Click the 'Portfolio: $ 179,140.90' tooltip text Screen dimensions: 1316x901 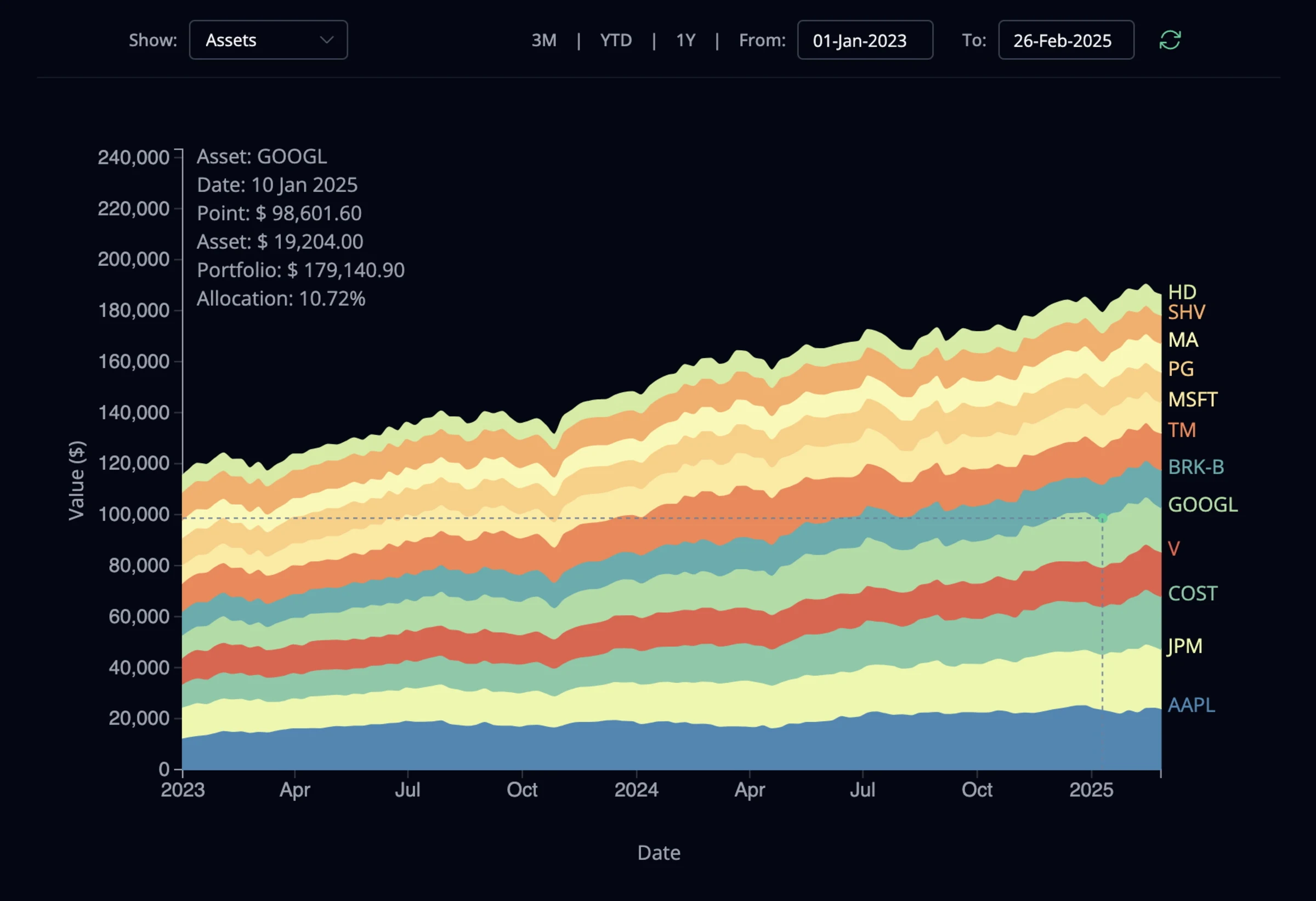coord(300,271)
